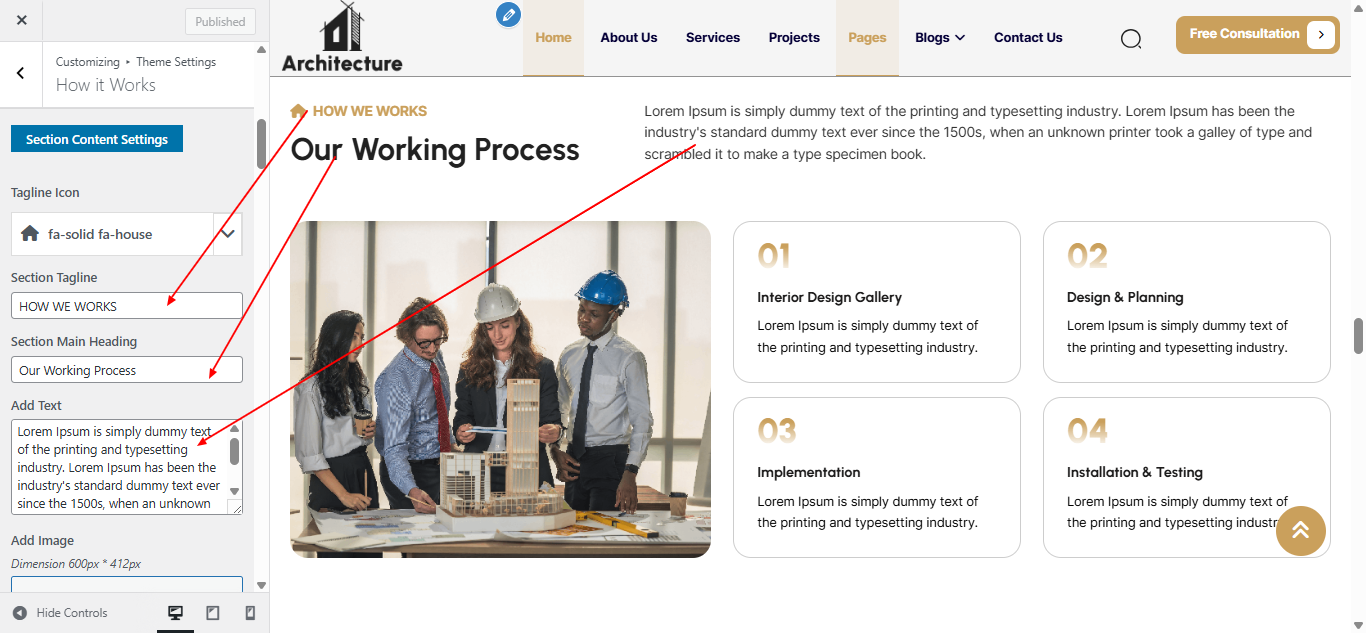Open the Pages menu item

[x=867, y=37]
